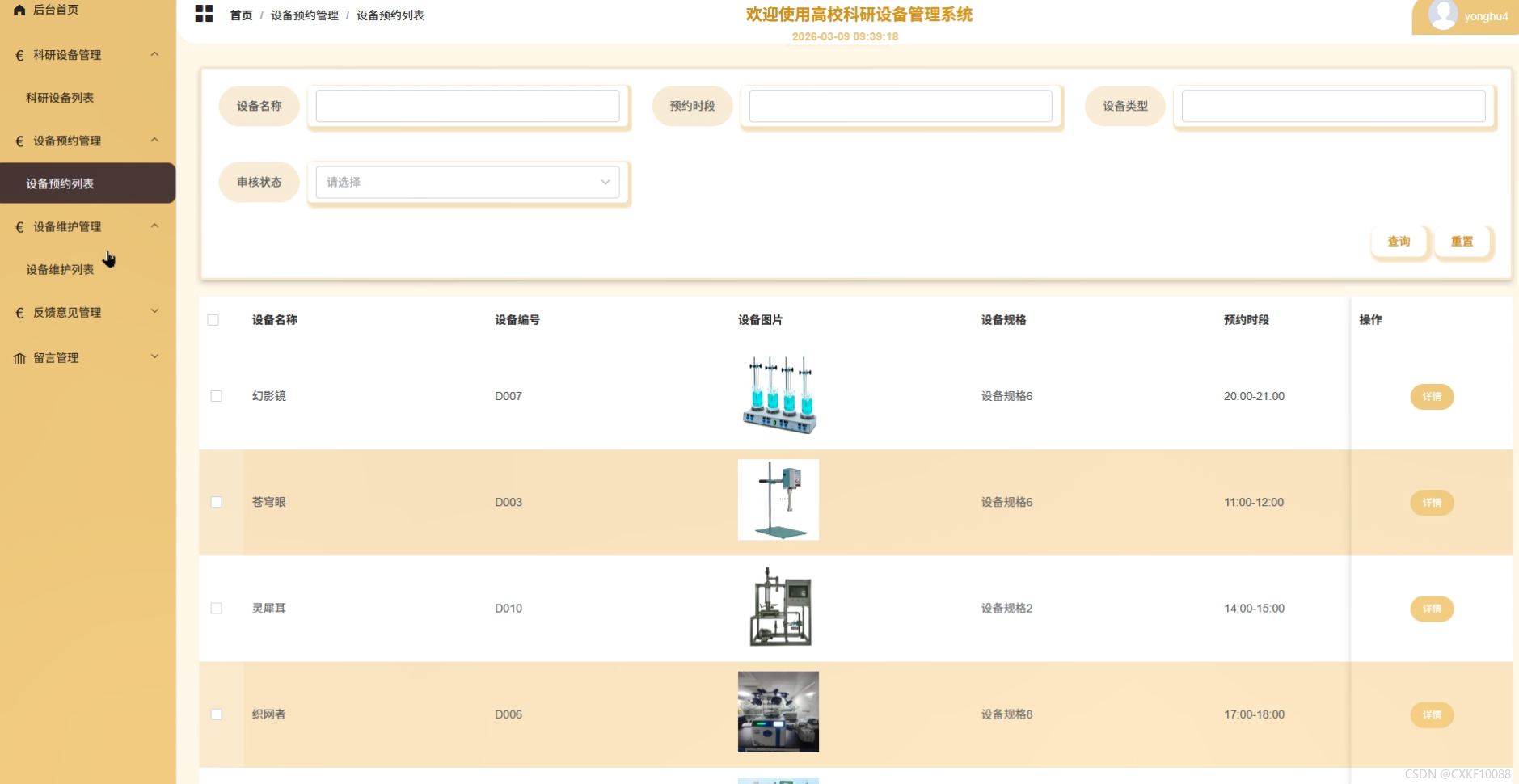This screenshot has width=1519, height=784.
Task: Click the 苍穹眼 device image
Action: [x=778, y=499]
